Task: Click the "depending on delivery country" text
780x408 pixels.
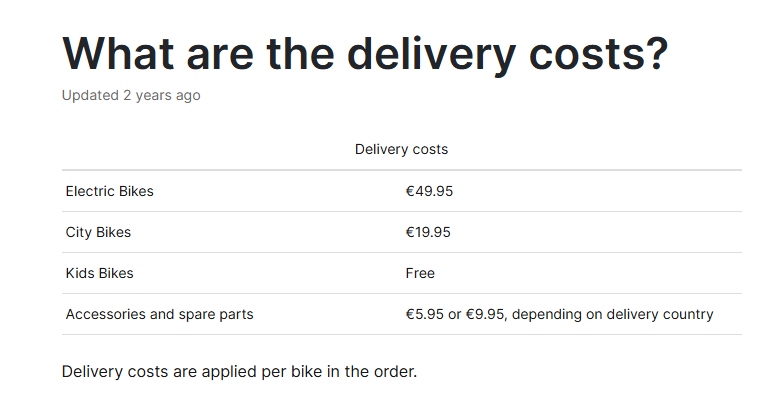Action: (612, 314)
